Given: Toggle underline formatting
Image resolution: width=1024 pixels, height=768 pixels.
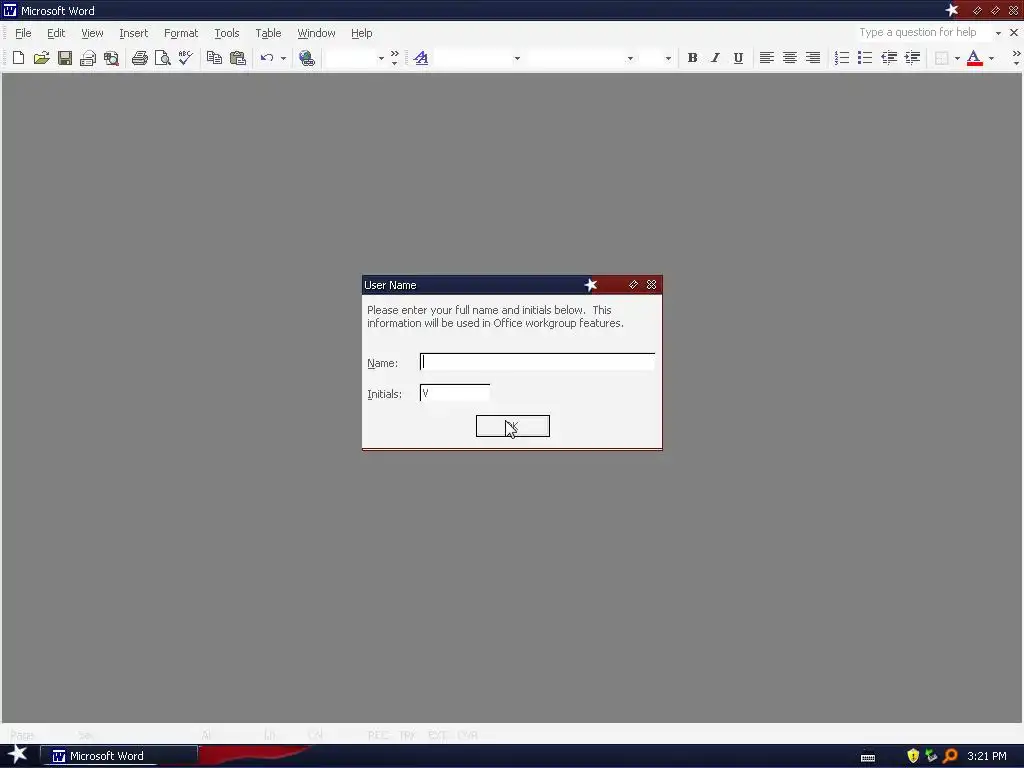Looking at the screenshot, I should 738,58.
